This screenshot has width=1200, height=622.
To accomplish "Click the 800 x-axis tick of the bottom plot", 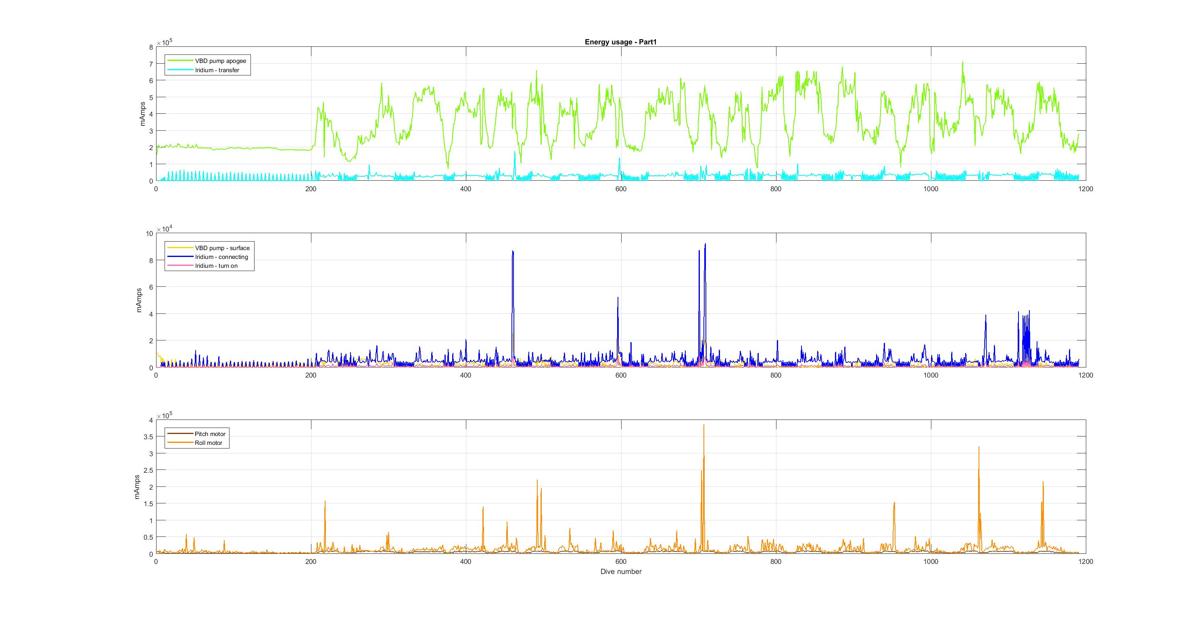I will pos(776,562).
